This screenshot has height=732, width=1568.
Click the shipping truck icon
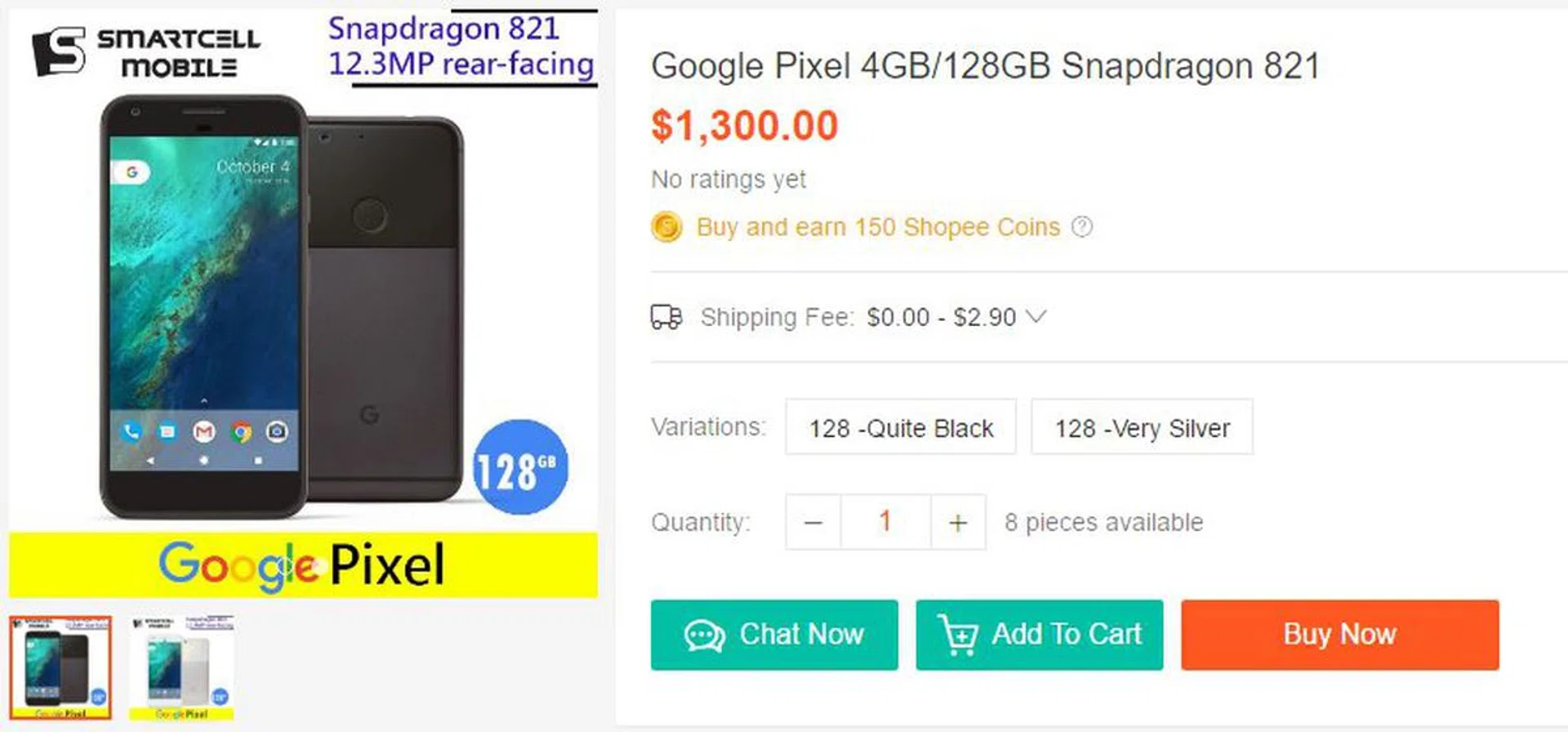tap(666, 316)
